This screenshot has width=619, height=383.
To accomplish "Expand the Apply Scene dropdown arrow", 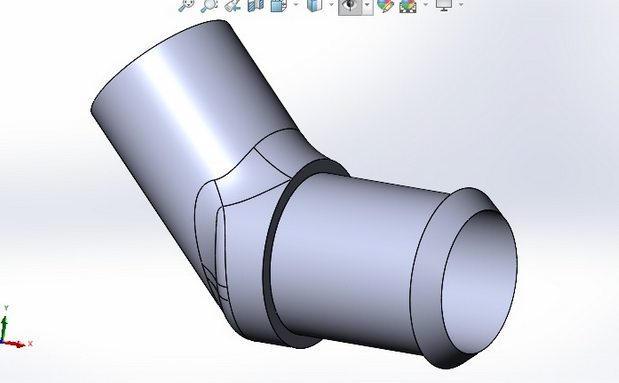I will (x=426, y=5).
